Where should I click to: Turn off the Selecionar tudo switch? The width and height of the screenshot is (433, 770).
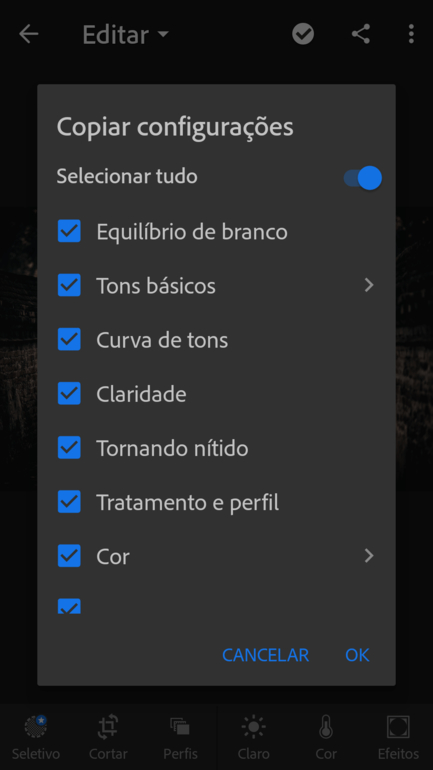coord(363,178)
